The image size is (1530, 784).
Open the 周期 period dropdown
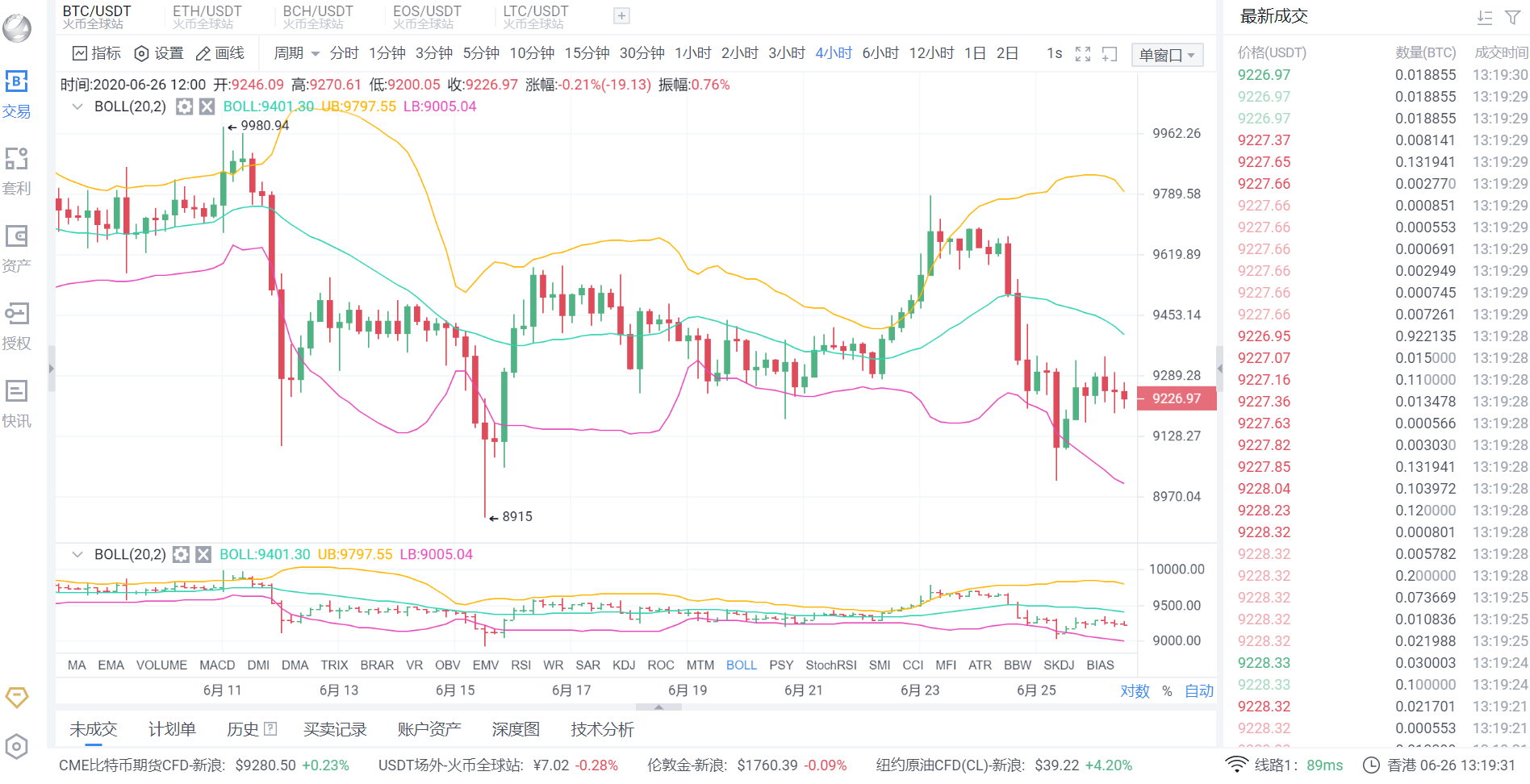[296, 53]
